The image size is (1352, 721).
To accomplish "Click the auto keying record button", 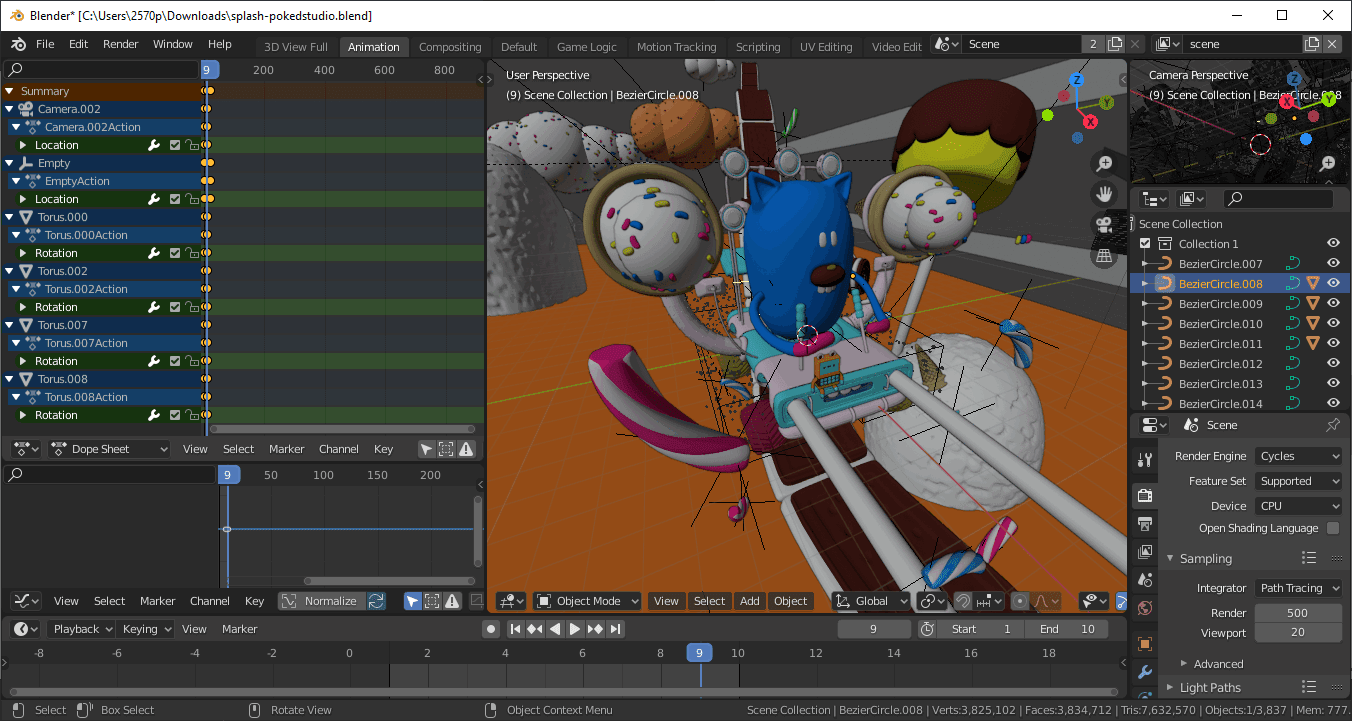I will click(x=490, y=629).
